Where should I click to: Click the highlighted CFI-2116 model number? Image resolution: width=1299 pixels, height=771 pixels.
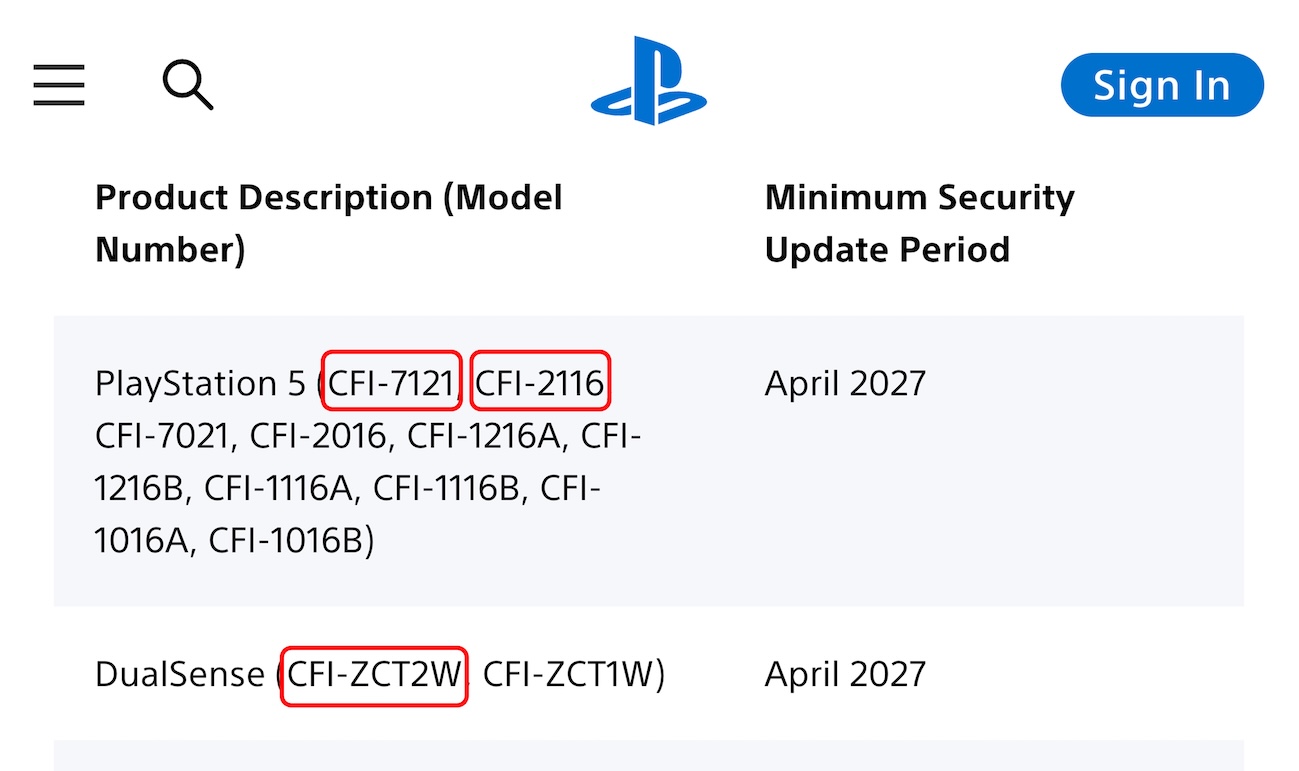540,383
